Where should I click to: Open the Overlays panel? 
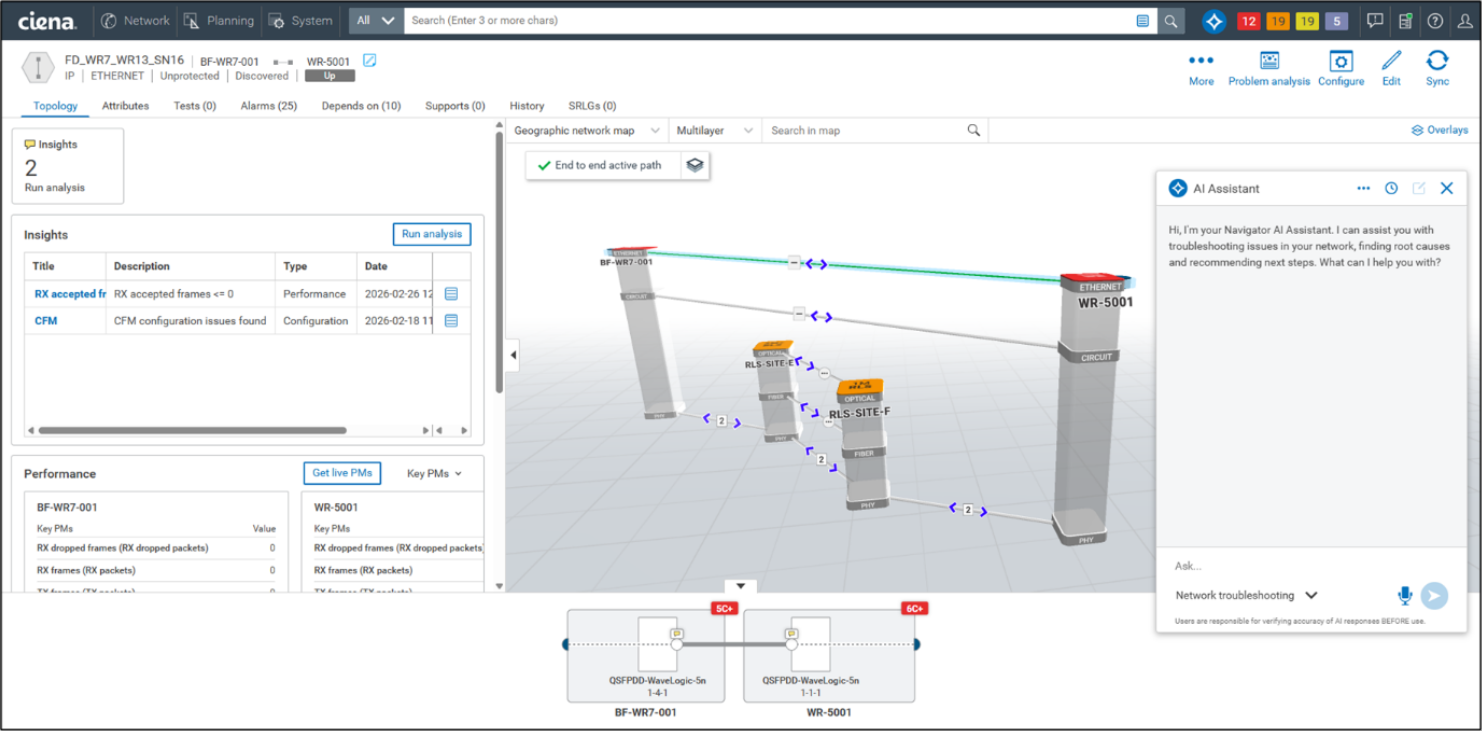click(x=1439, y=129)
